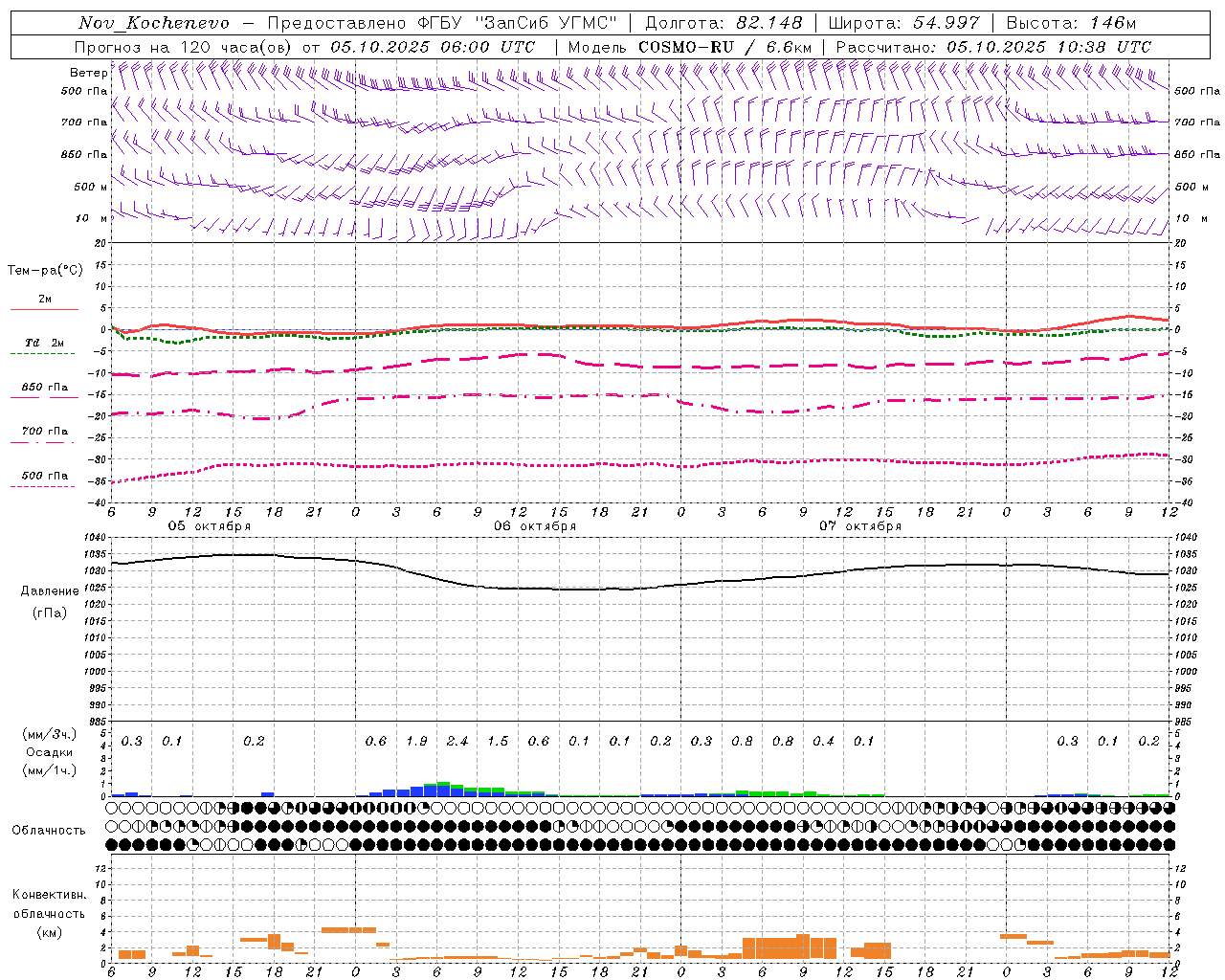The image size is (1225, 980).
Task: Click the '700 гПа' temperature legend entry
Action: click(x=44, y=432)
